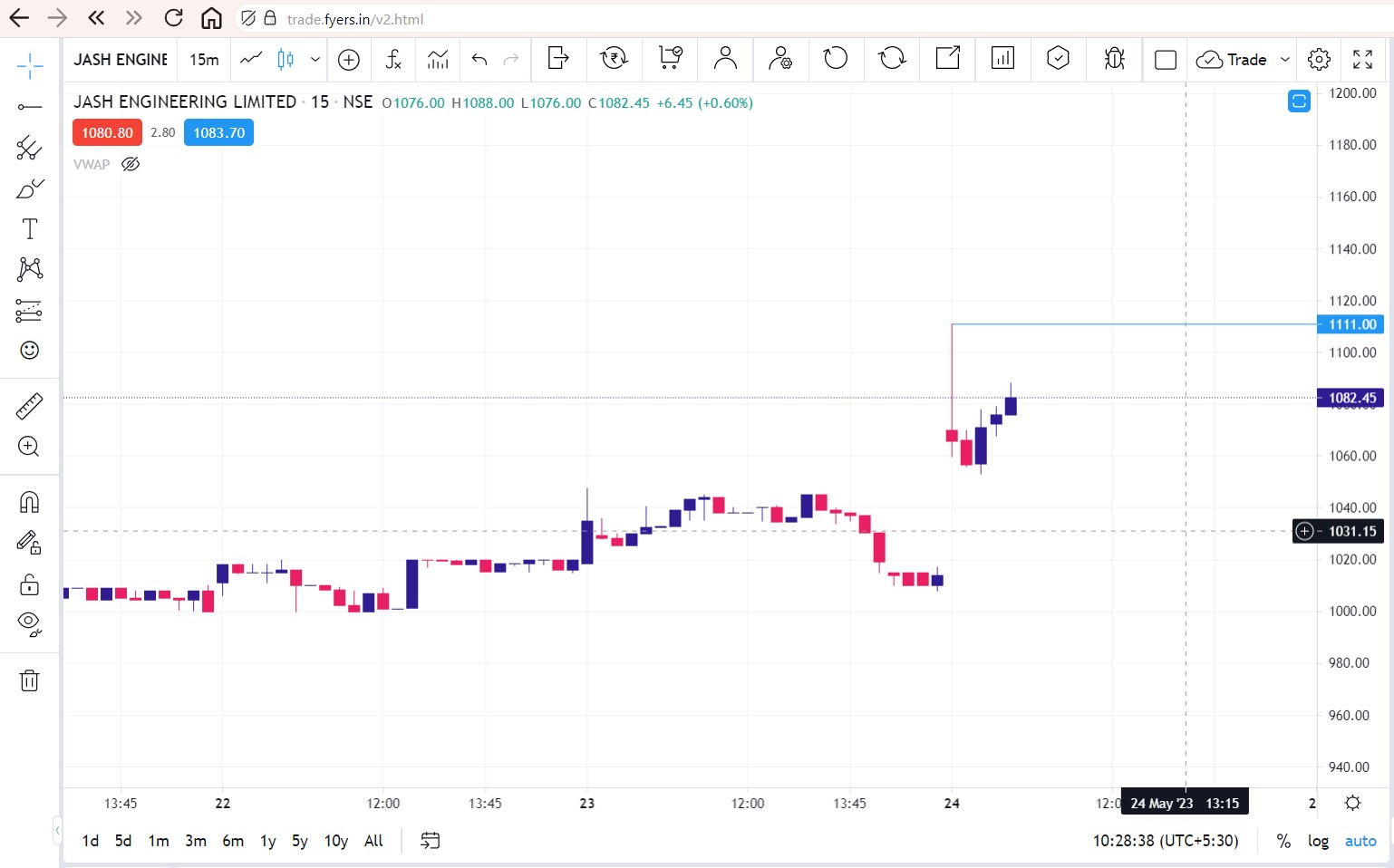The height and width of the screenshot is (868, 1394).
Task: Set range to 5y
Action: tap(300, 841)
